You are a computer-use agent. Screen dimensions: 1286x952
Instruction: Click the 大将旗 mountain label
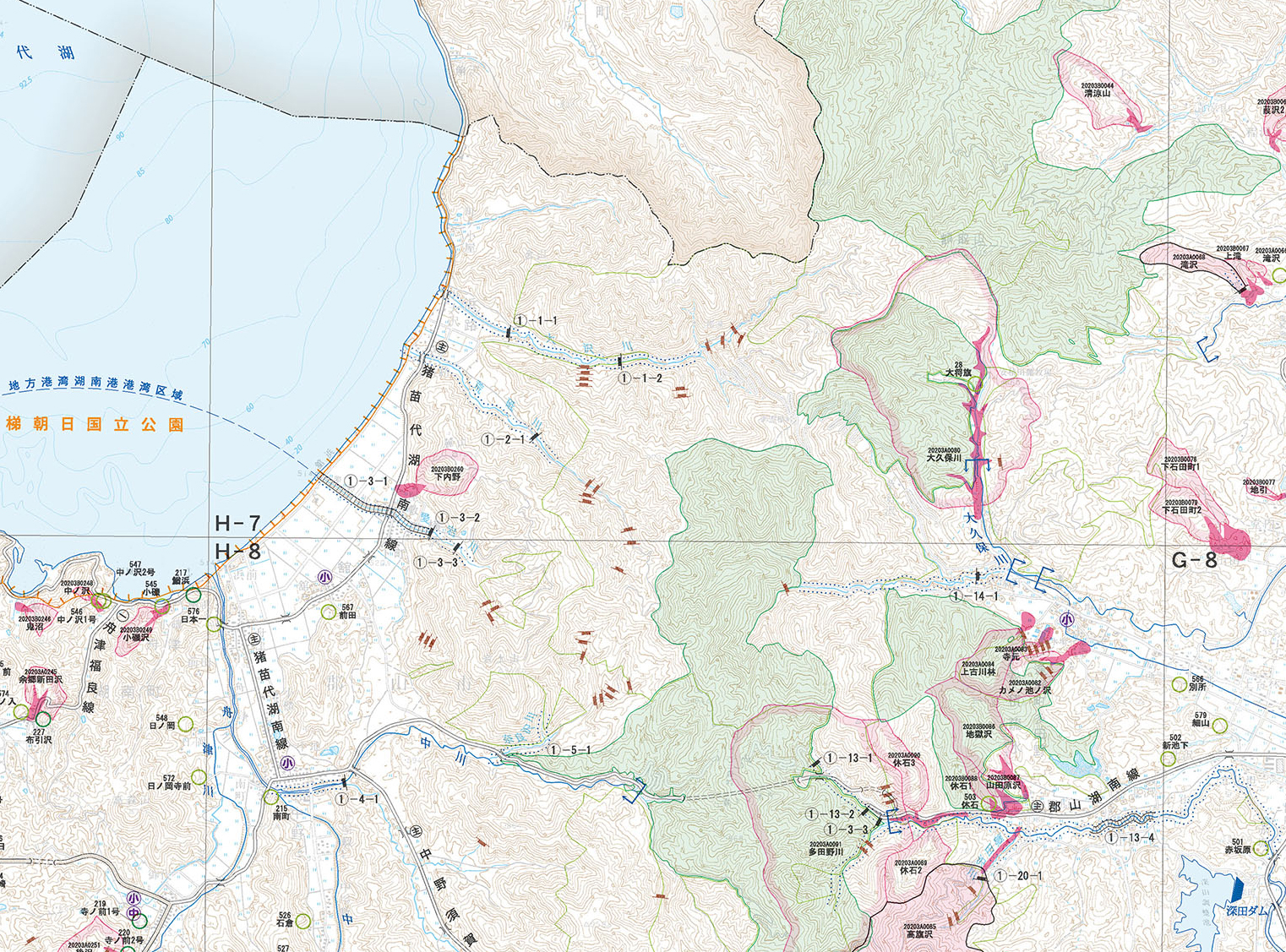pos(958,370)
